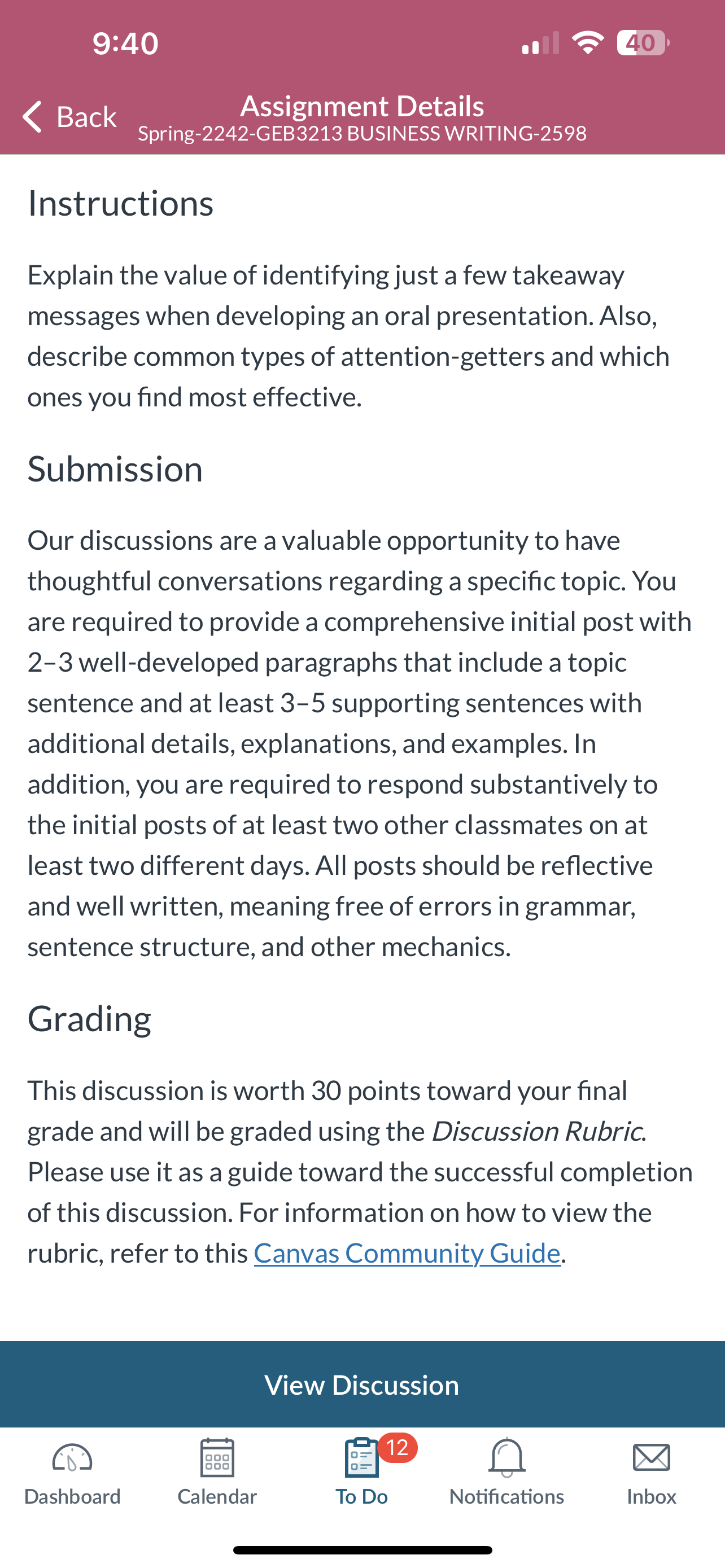
Task: Open the Inbox envelope icon
Action: click(x=652, y=1457)
